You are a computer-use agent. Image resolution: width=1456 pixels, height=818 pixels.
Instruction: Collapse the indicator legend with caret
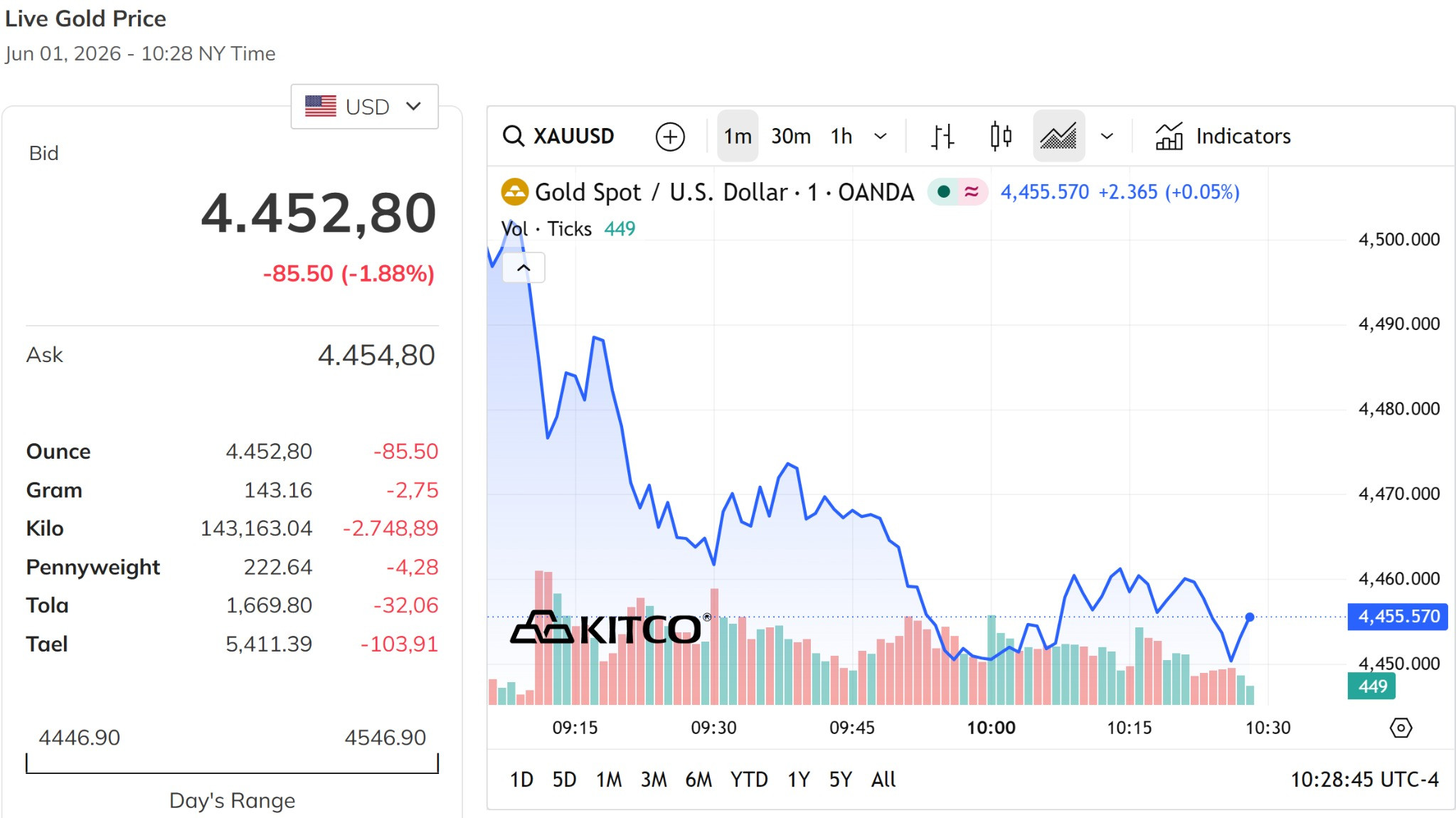tap(524, 268)
